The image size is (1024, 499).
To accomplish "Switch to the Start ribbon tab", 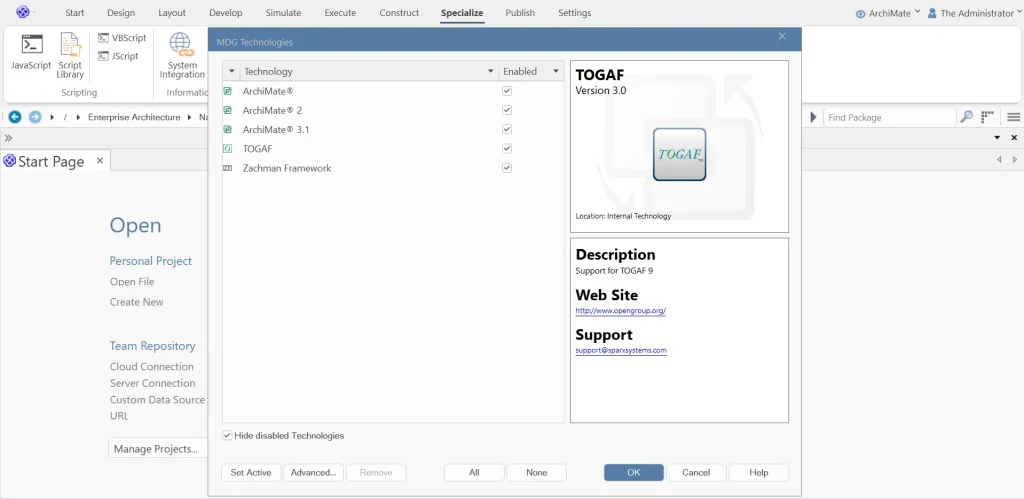I will point(74,13).
